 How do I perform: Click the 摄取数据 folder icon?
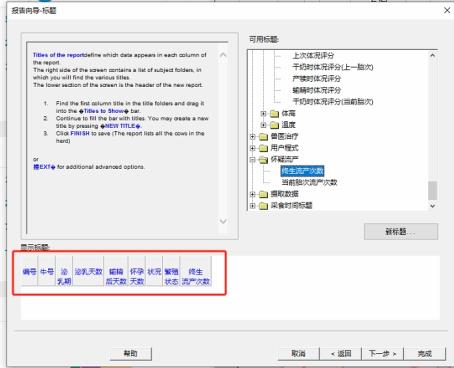[263, 194]
